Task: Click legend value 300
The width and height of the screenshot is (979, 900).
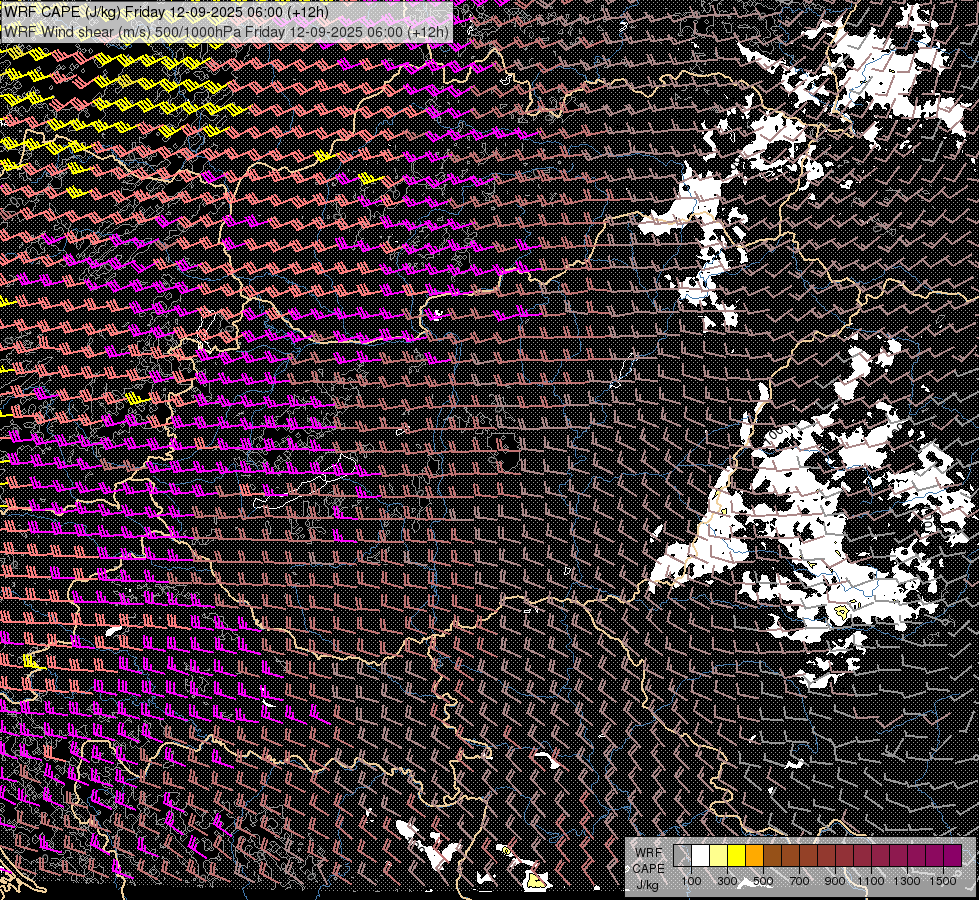Action: (727, 881)
